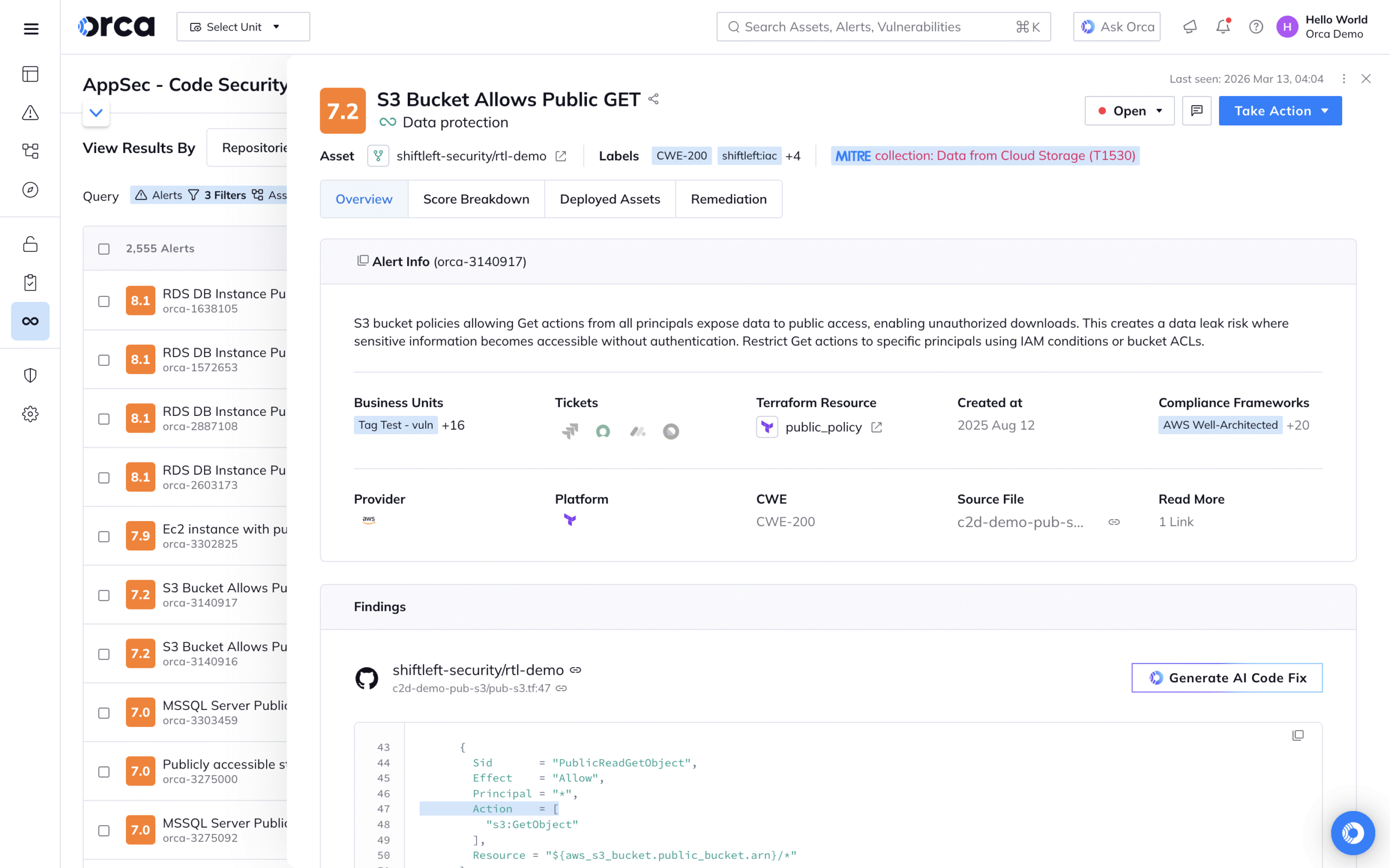Click the Ask Orca button
Image resolution: width=1390 pixels, height=868 pixels.
1117,27
